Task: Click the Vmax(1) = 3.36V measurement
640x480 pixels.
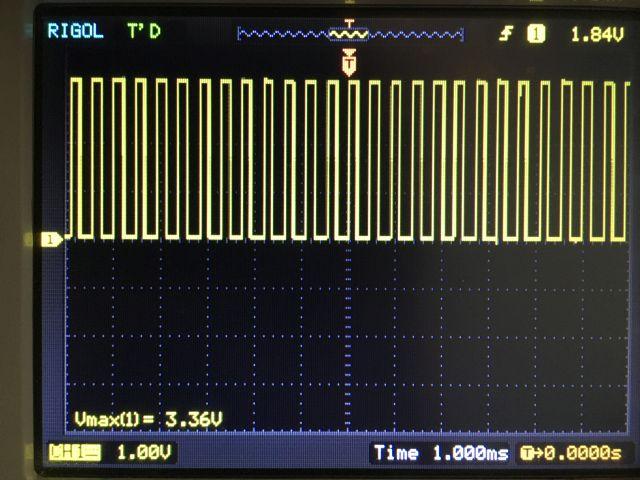Action: [148, 419]
